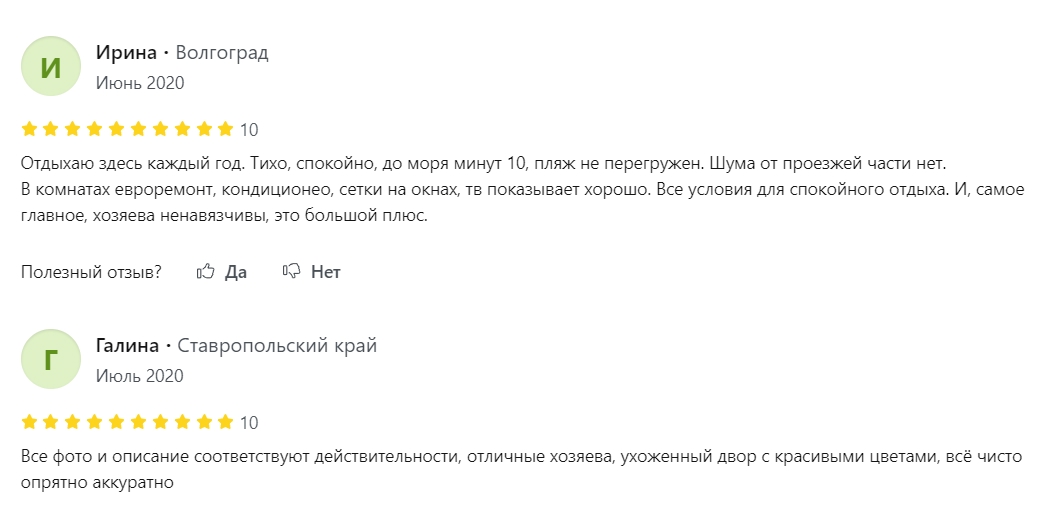Open reviewer name Ирина

pyautogui.click(x=126, y=52)
